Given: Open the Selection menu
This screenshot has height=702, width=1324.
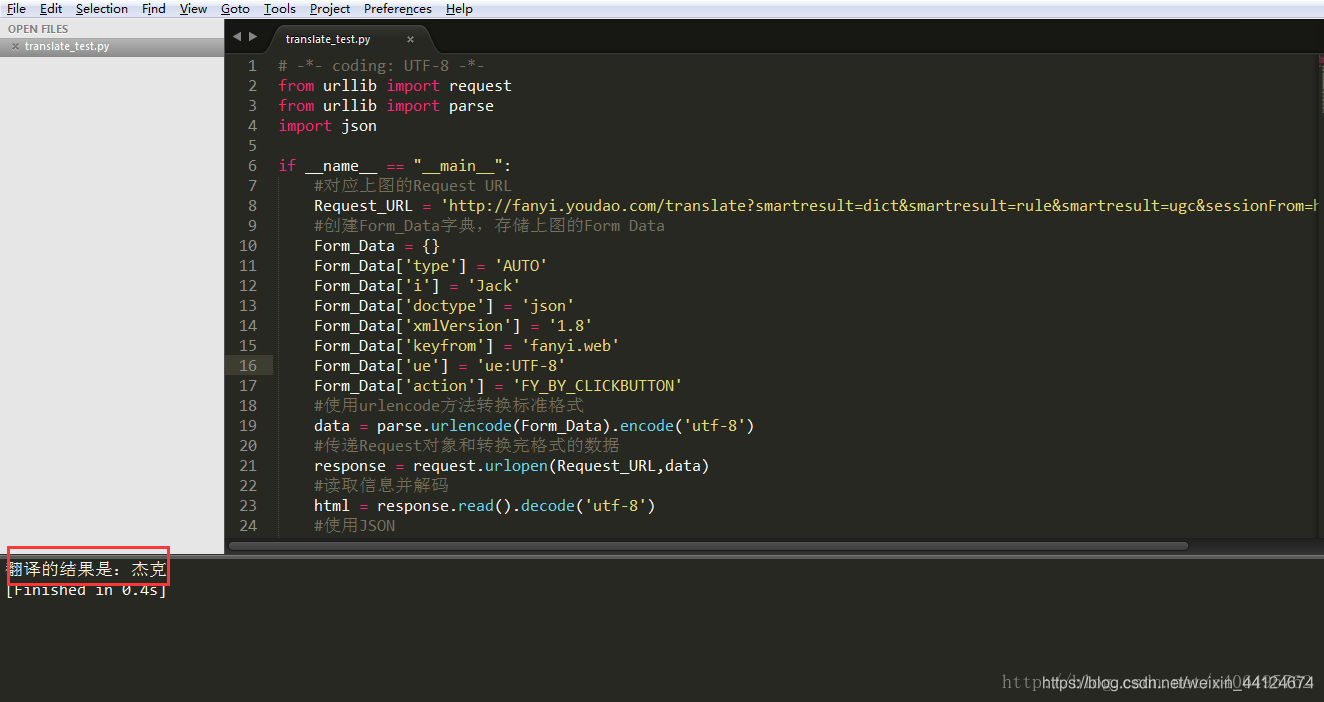Looking at the screenshot, I should [102, 9].
